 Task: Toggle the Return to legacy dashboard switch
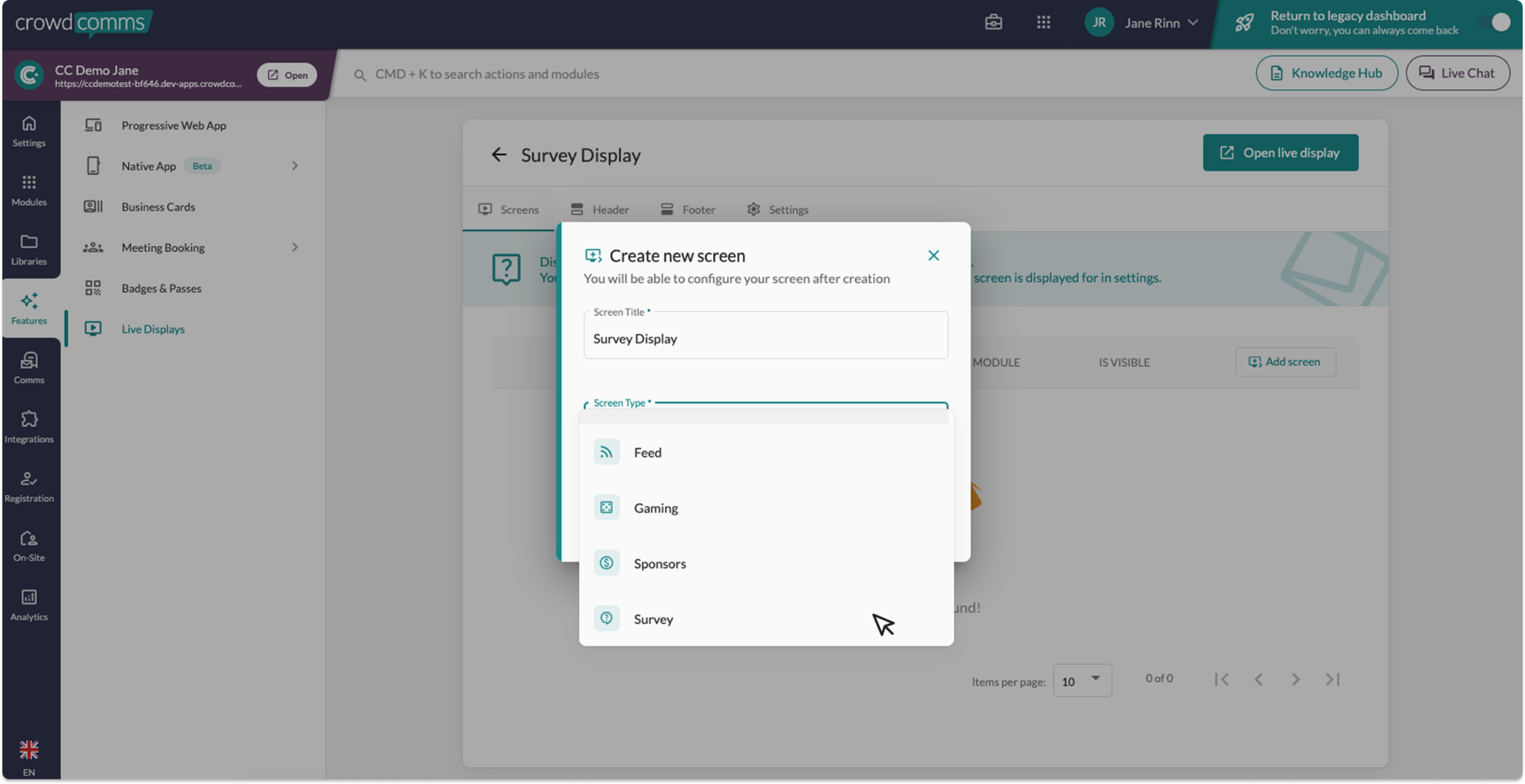[x=1497, y=22]
